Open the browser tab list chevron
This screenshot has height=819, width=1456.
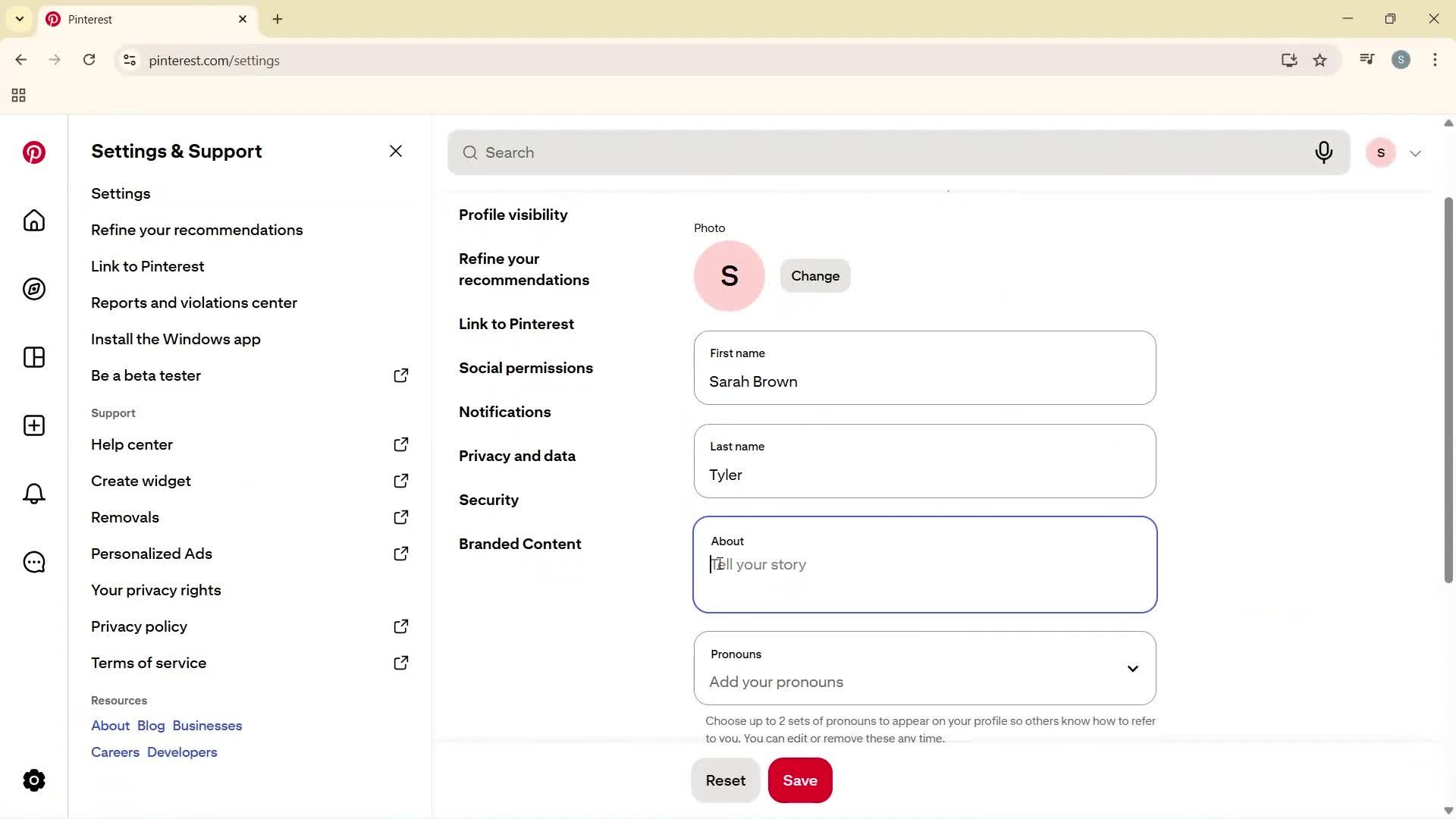point(19,19)
